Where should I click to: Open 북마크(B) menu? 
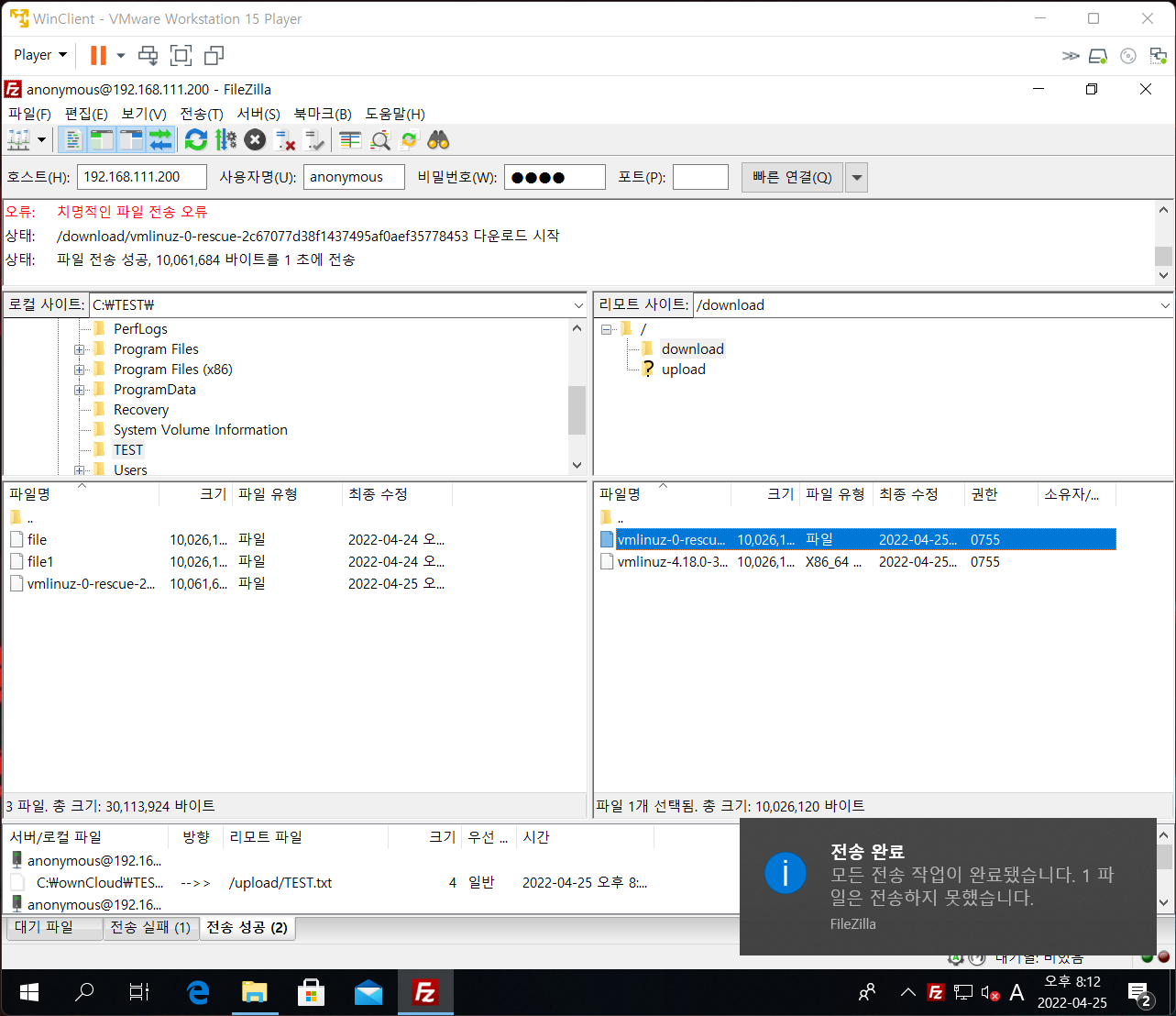(323, 114)
